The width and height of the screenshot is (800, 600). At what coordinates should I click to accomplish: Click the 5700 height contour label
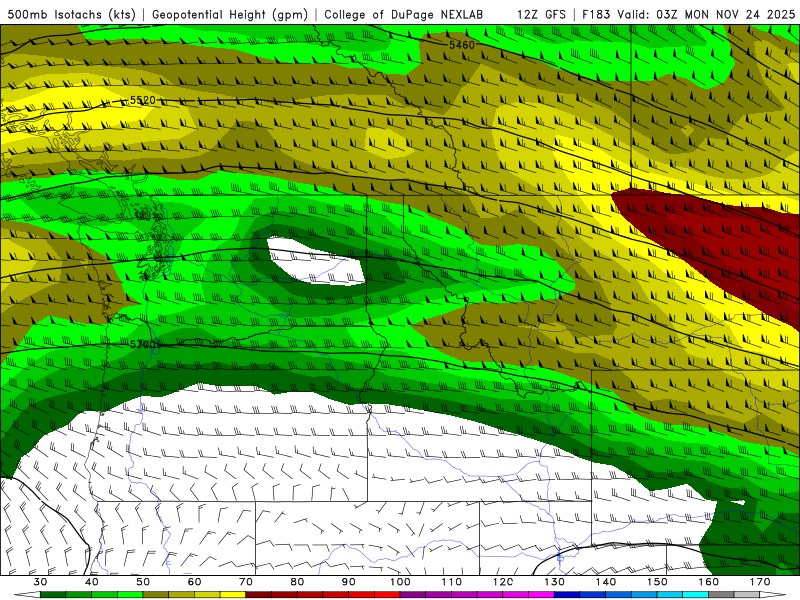(x=142, y=344)
